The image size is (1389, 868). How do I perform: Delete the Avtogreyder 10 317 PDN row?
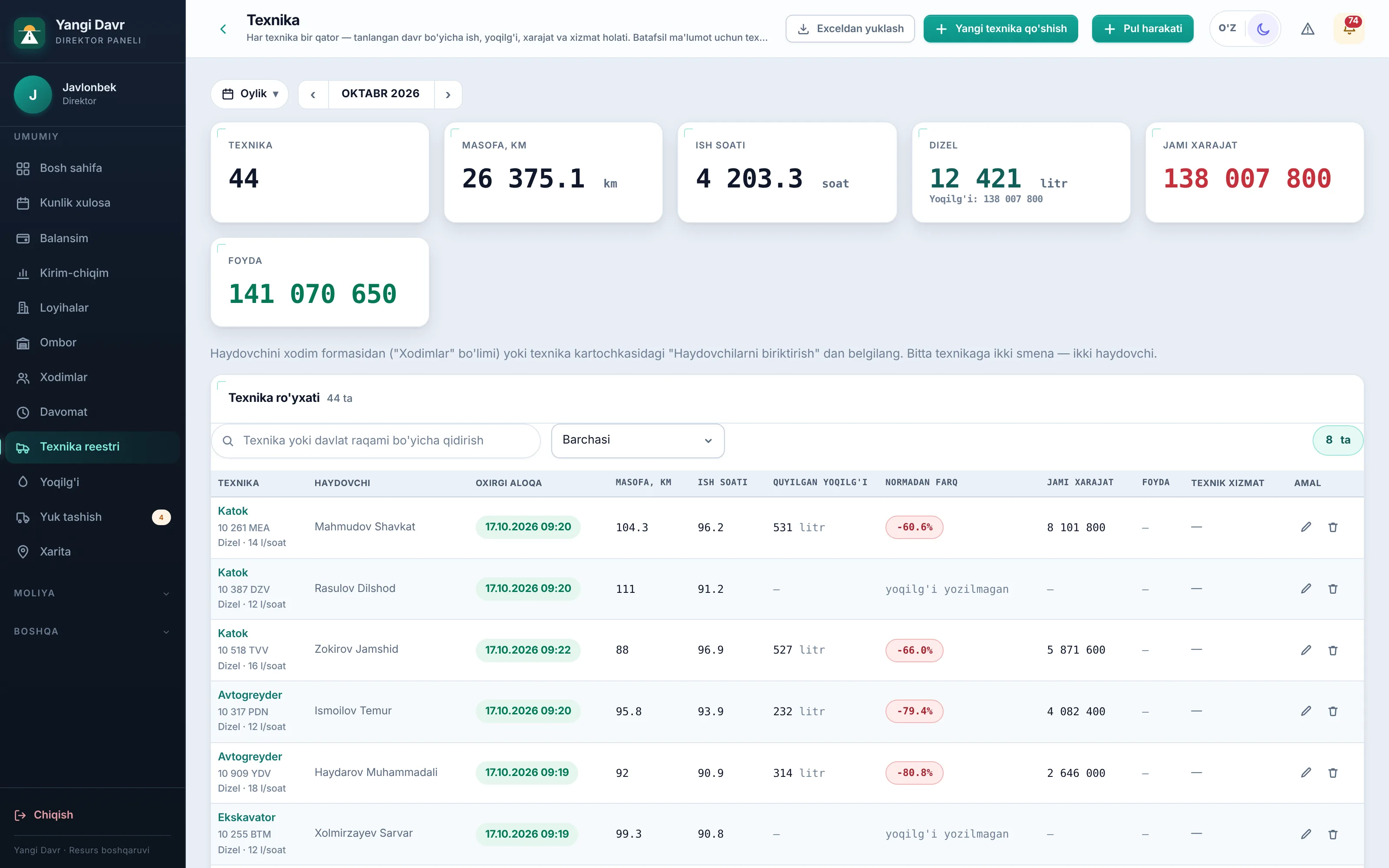tap(1333, 711)
